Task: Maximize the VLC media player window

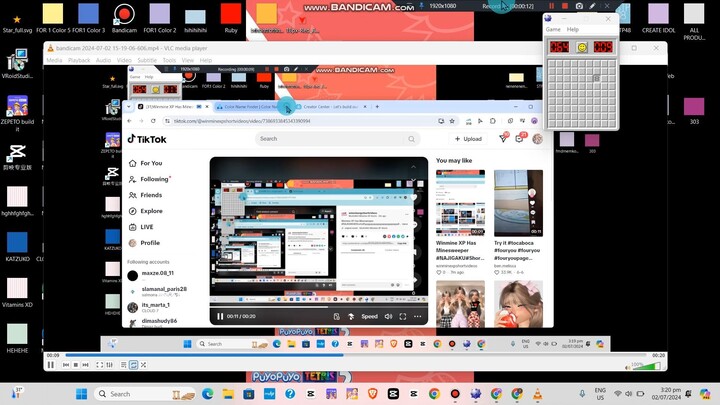Action: coord(634,48)
